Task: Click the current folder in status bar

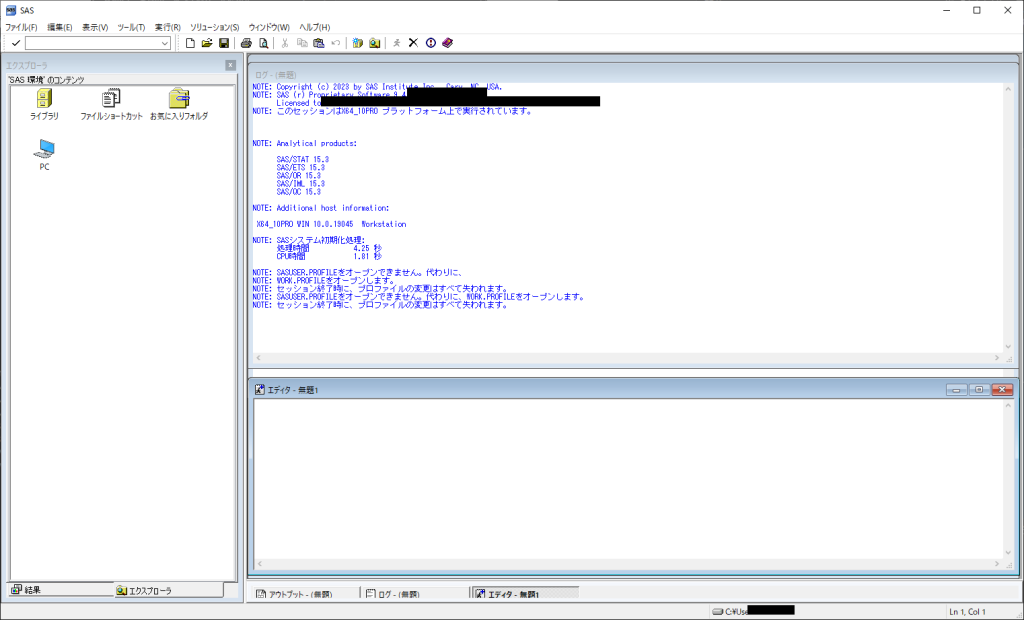Action: tap(754, 612)
